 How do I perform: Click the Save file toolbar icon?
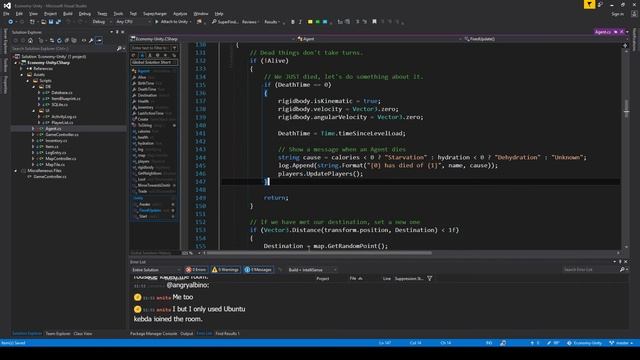pos(51,22)
